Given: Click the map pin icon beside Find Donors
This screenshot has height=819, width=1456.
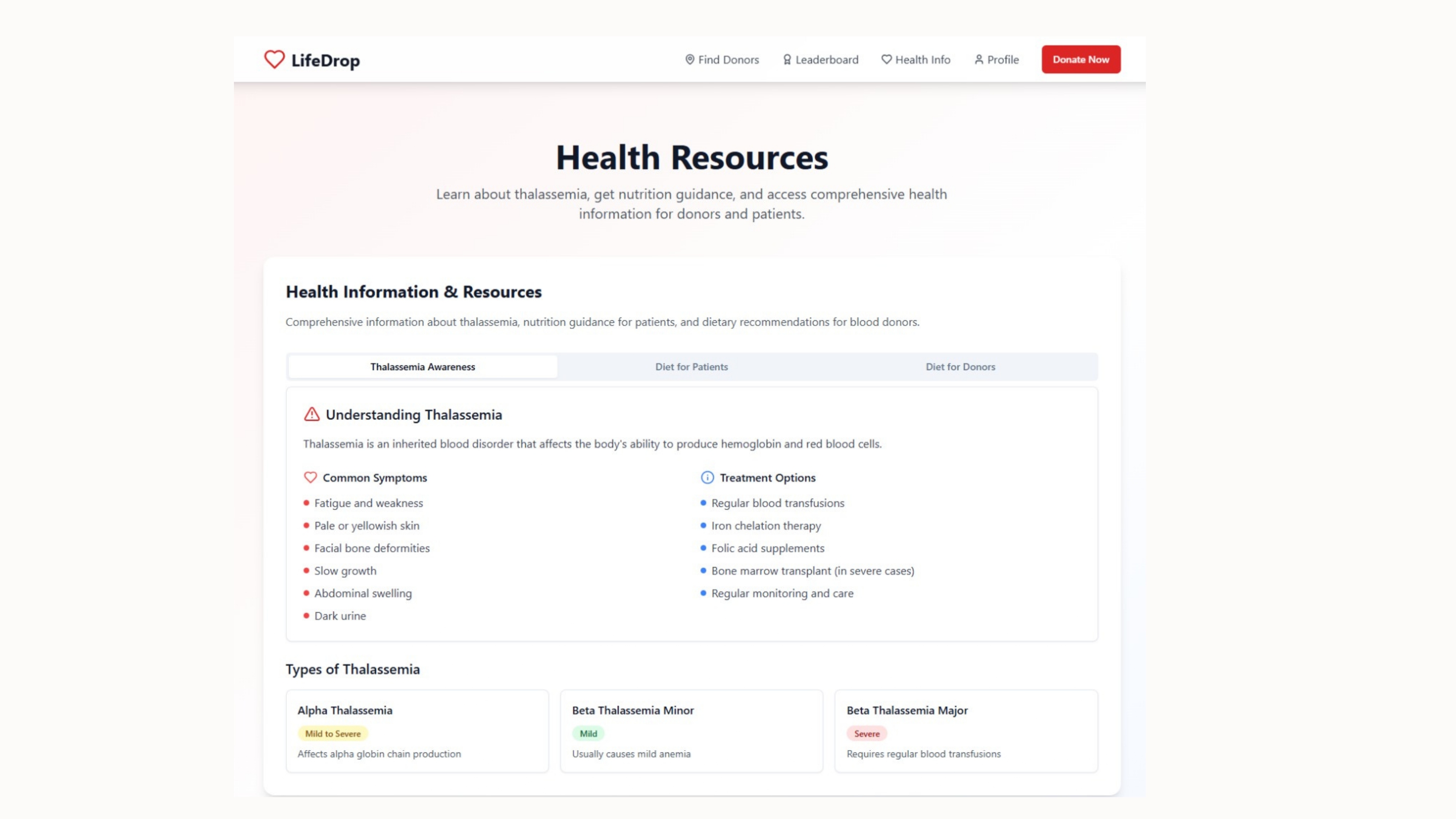Looking at the screenshot, I should [690, 59].
